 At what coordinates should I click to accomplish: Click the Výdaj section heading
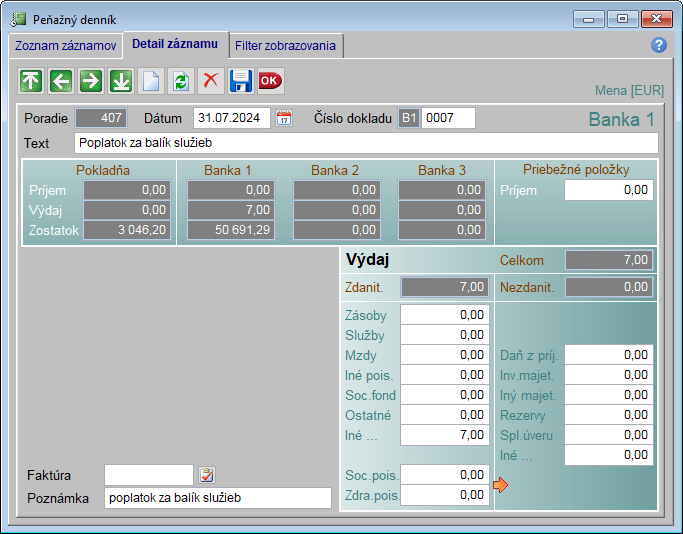367,260
